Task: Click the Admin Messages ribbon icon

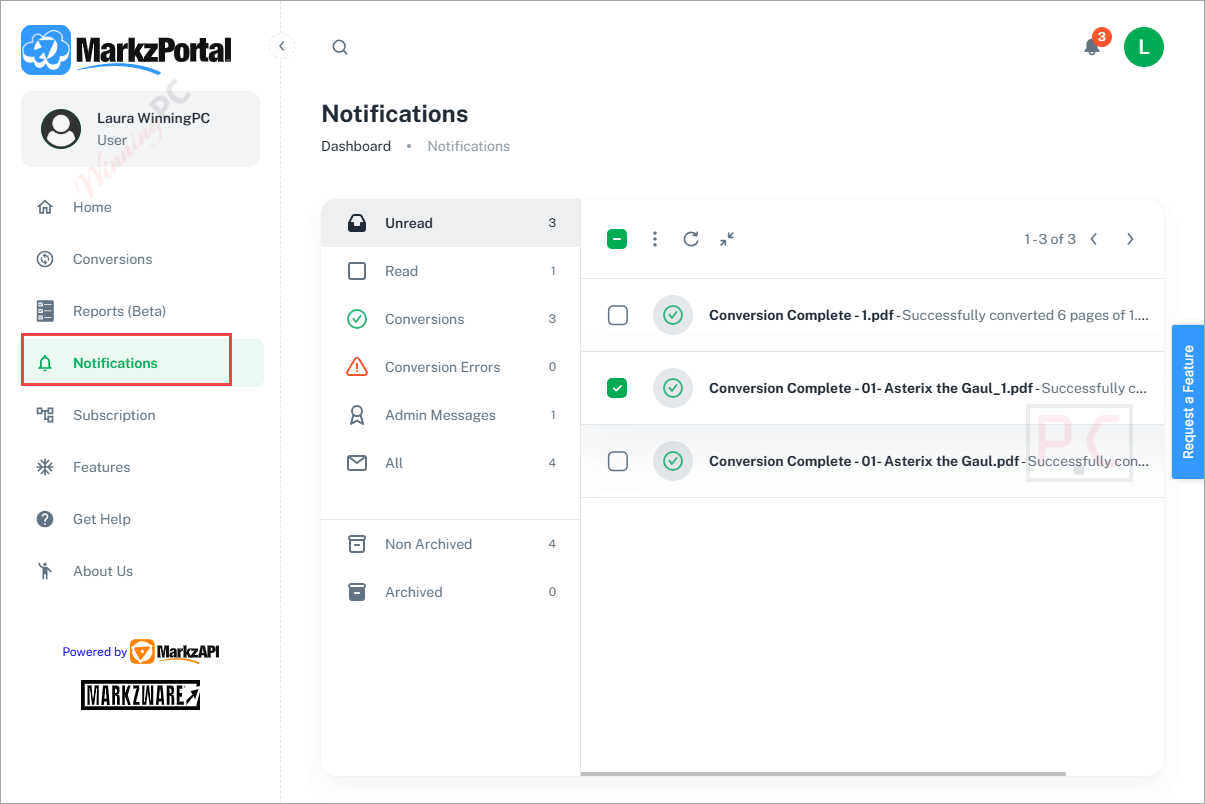Action: 357,415
